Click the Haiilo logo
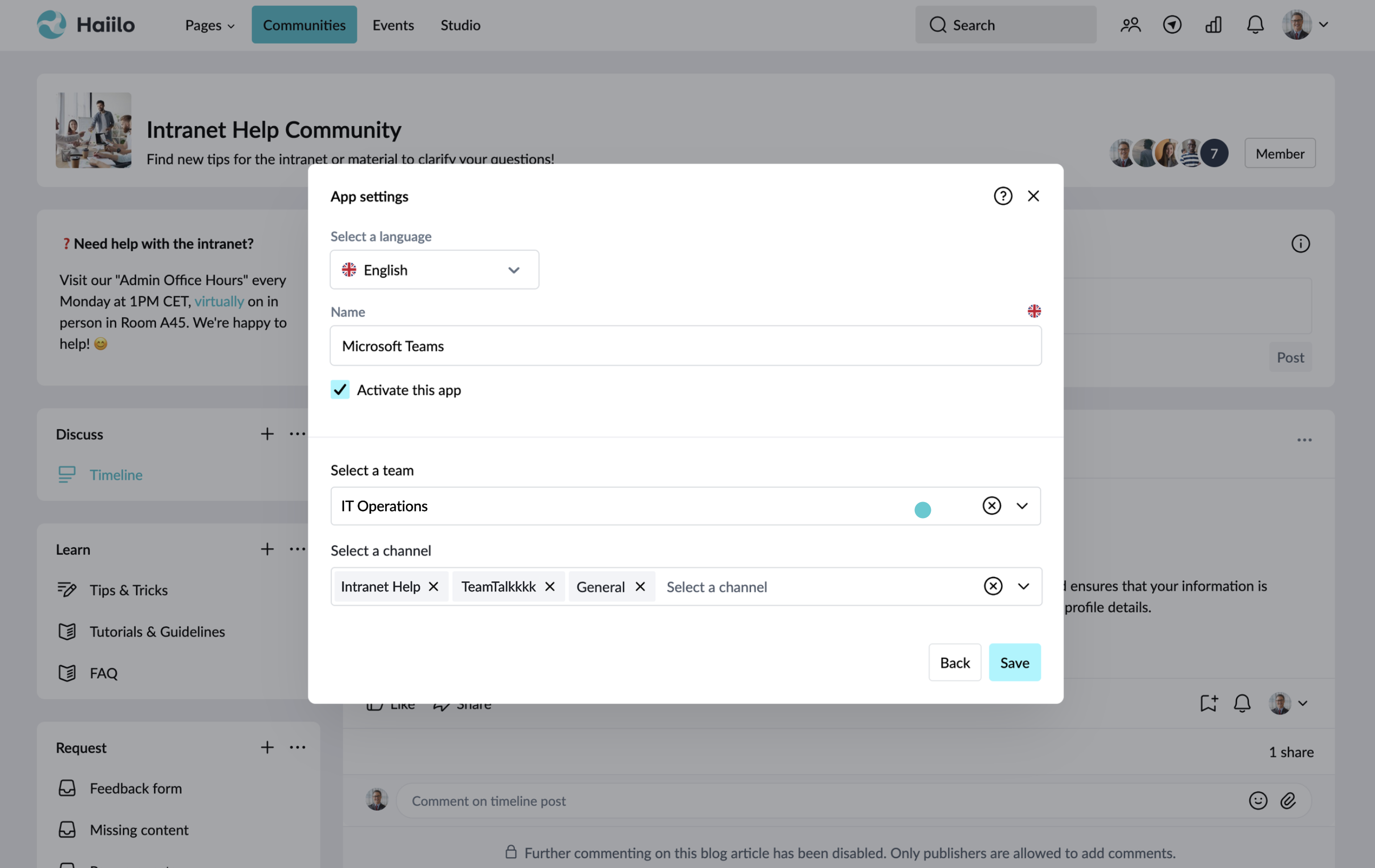The height and width of the screenshot is (868, 1375). (x=86, y=24)
